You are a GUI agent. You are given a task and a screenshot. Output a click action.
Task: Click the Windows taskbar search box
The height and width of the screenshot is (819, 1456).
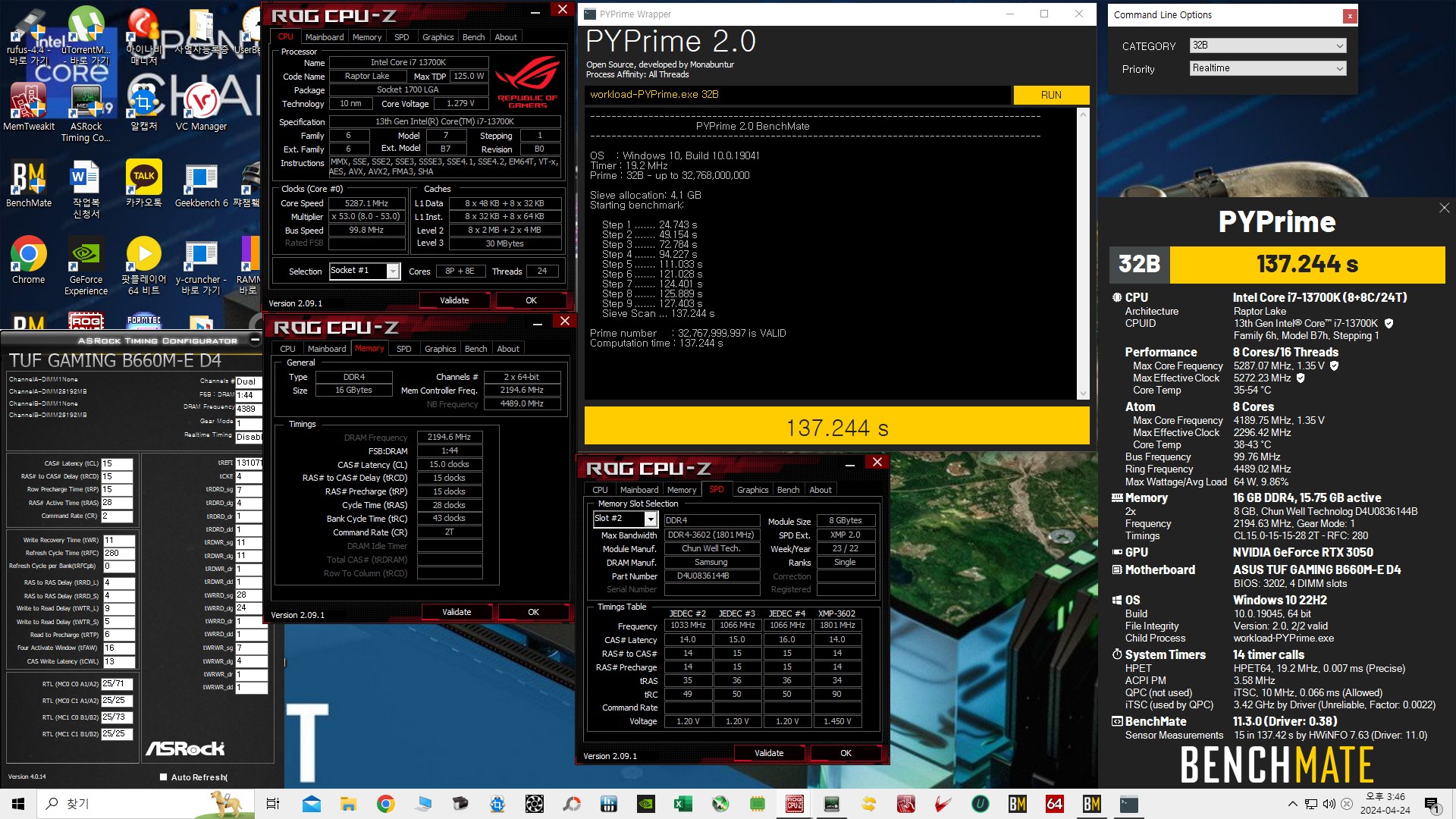coord(144,804)
